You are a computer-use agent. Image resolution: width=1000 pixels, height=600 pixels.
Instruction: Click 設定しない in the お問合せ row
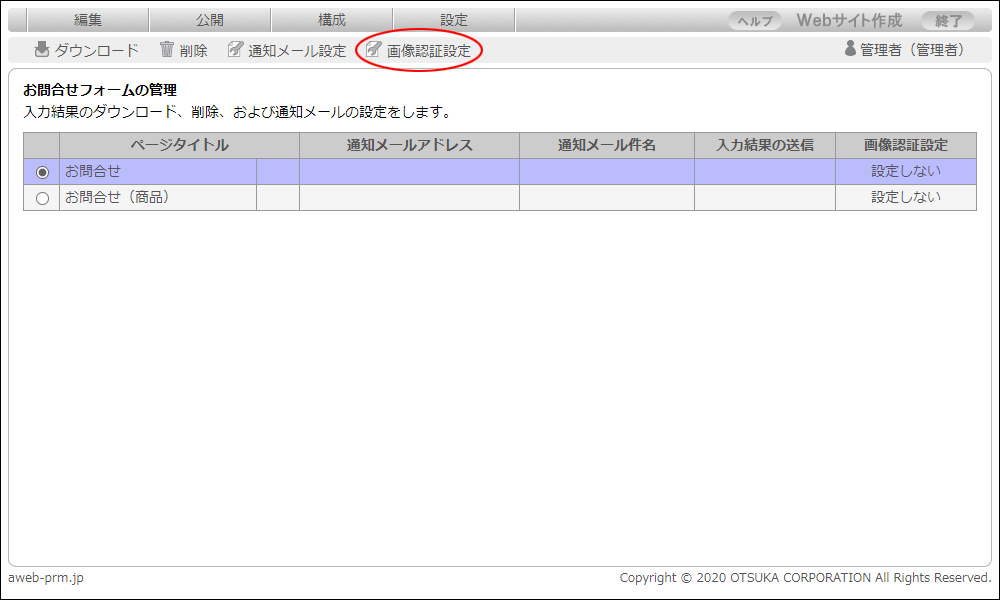click(905, 171)
